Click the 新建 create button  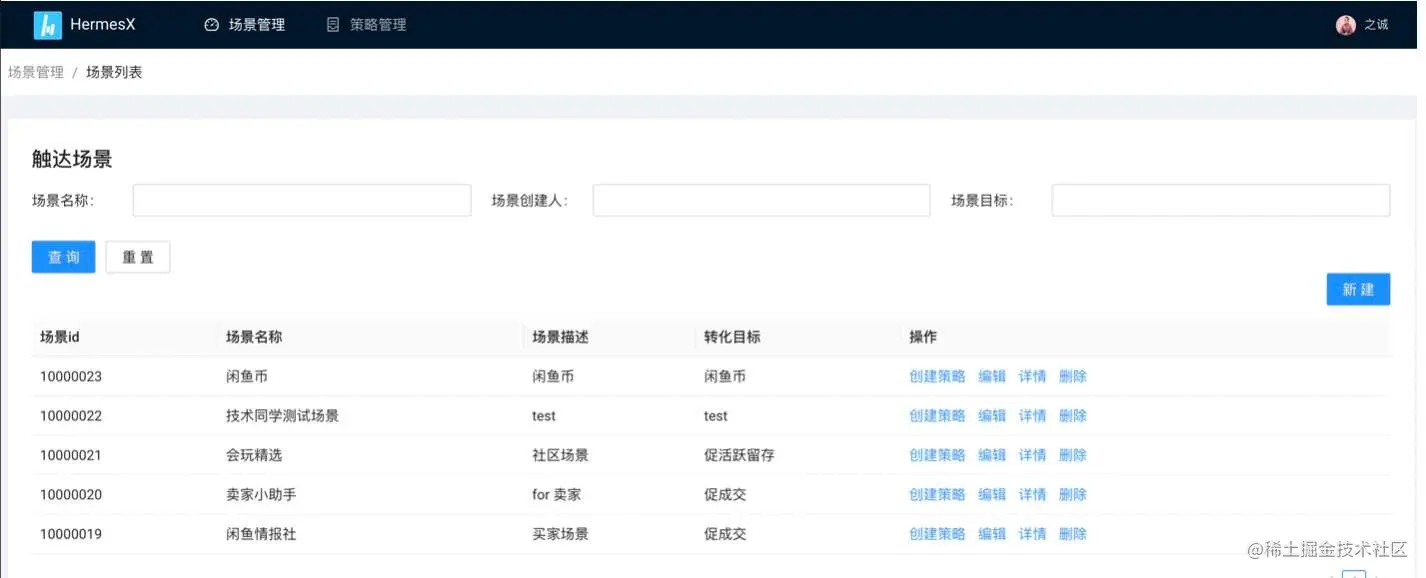tap(1357, 289)
